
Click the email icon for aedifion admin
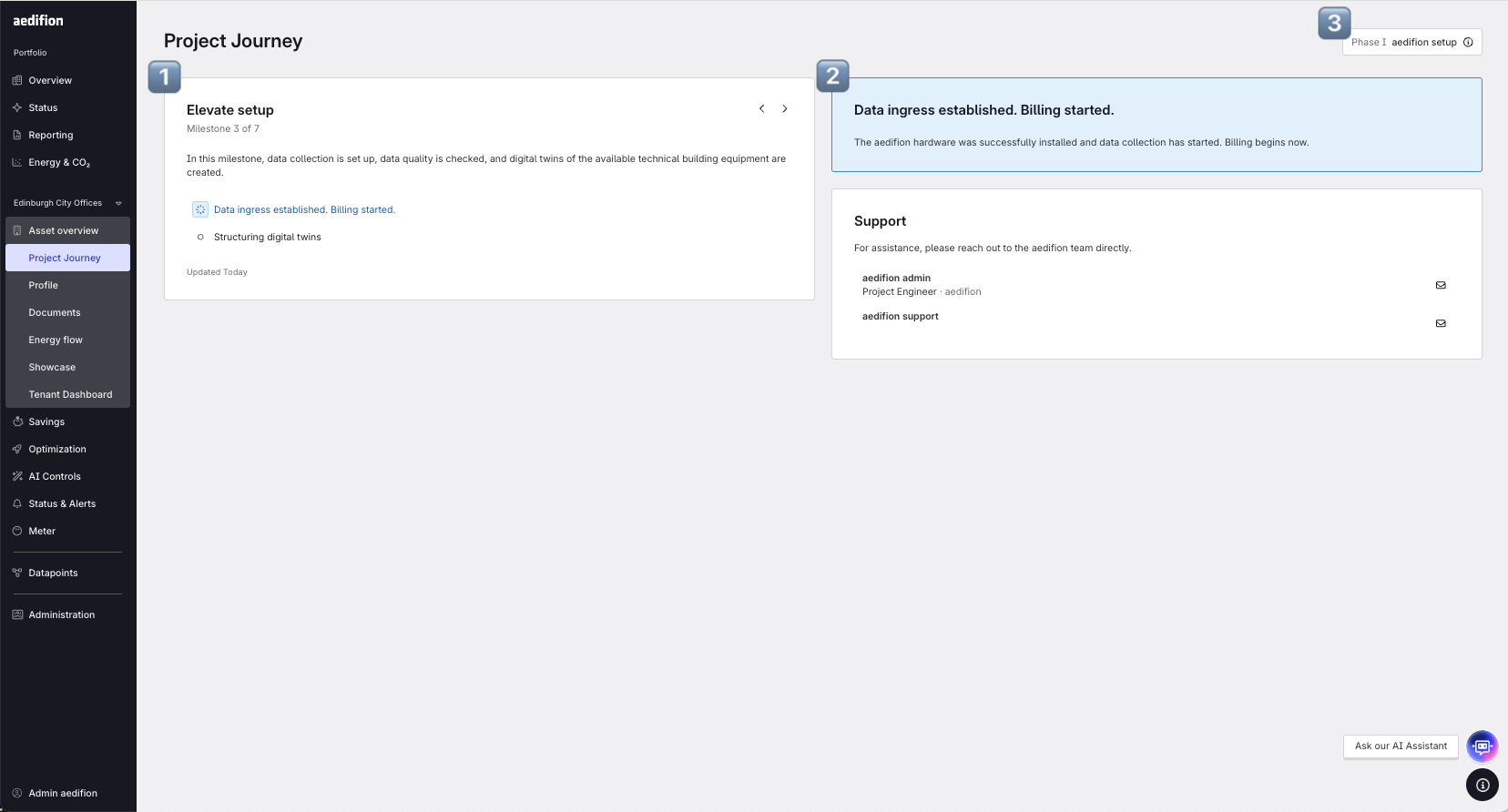[1441, 285]
